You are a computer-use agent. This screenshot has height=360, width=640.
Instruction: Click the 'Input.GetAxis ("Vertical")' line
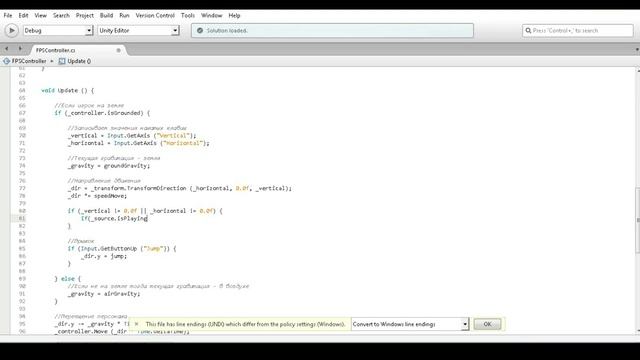click(132, 136)
